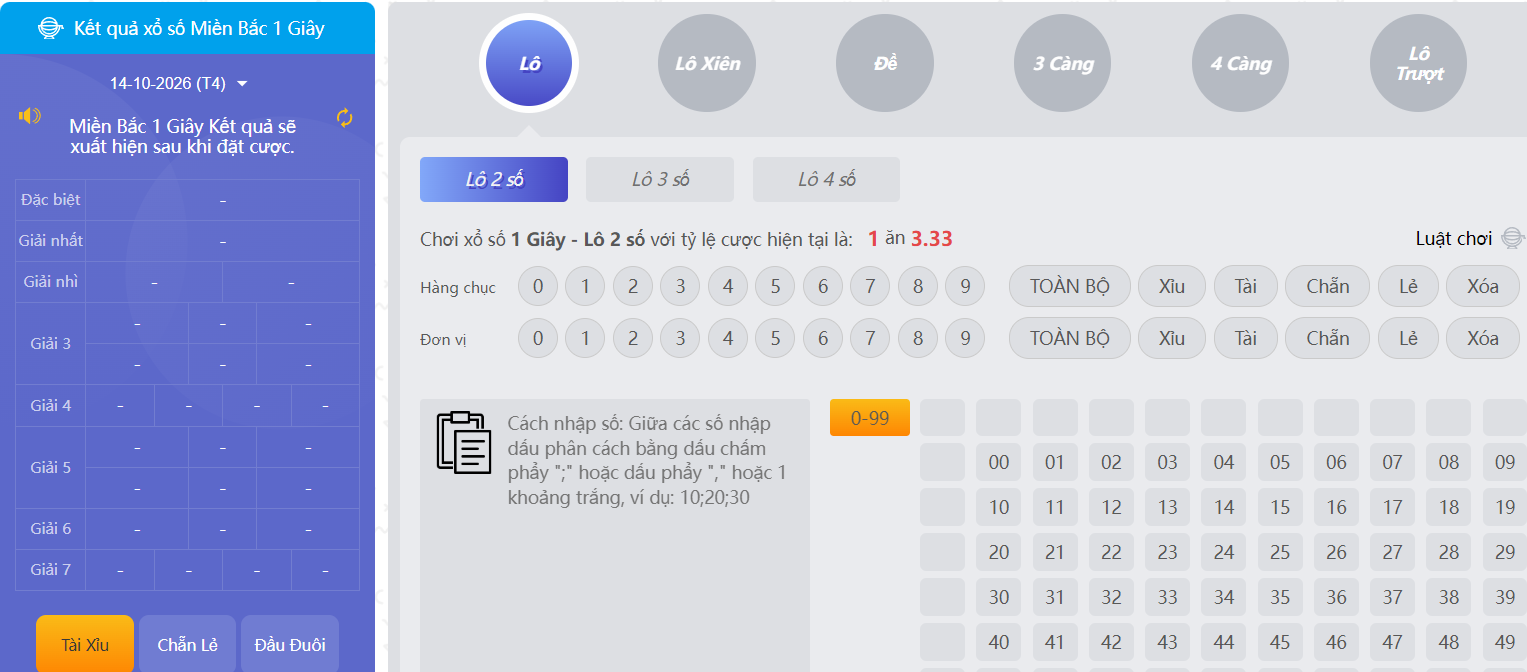Select the Lô Xiên game type
Viewport: 1527px width, 672px height.
[x=707, y=63]
